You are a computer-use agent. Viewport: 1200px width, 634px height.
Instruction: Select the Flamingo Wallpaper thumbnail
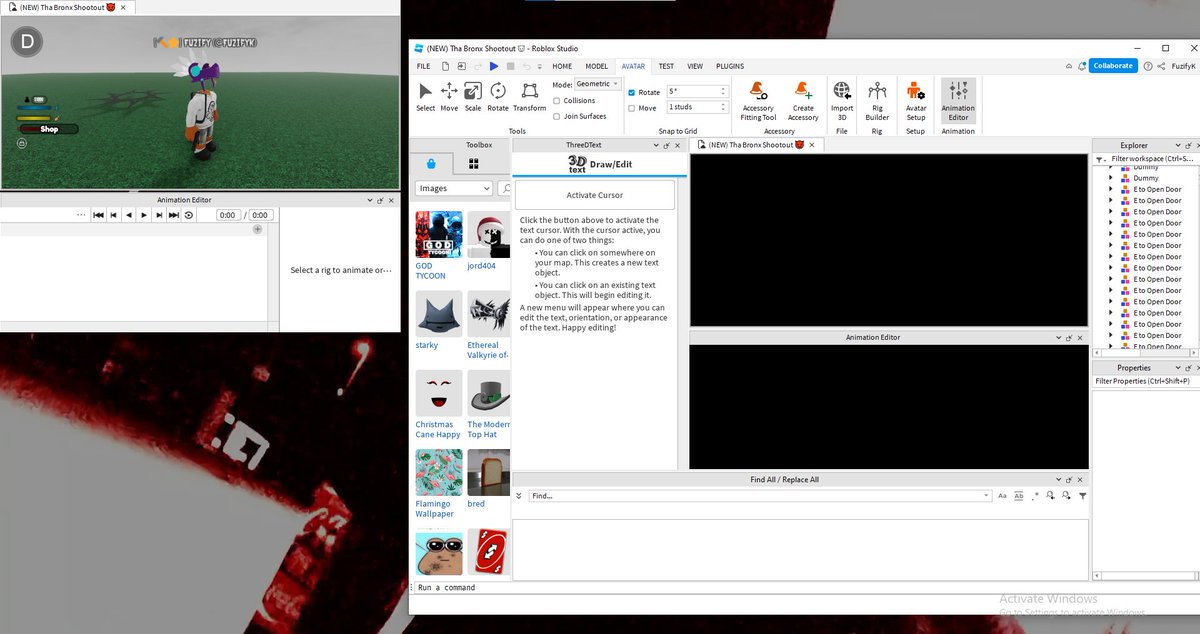(x=439, y=472)
